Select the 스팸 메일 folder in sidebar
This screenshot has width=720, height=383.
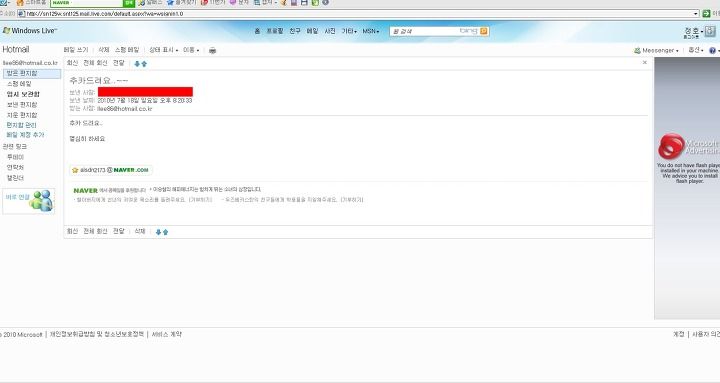[19, 84]
